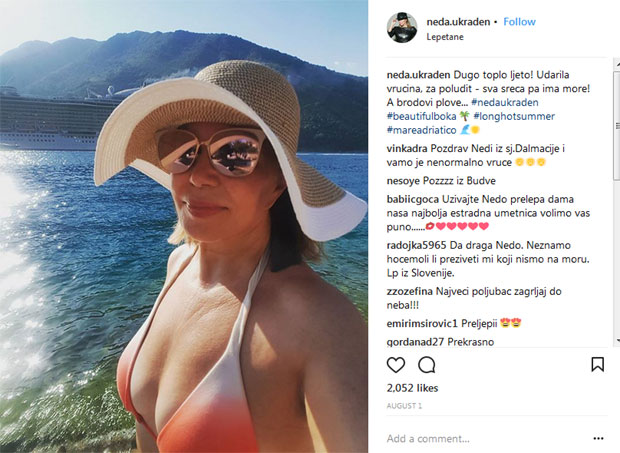This screenshot has height=453, width=620.
Task: Open the Lepetane location link
Action: [x=445, y=37]
